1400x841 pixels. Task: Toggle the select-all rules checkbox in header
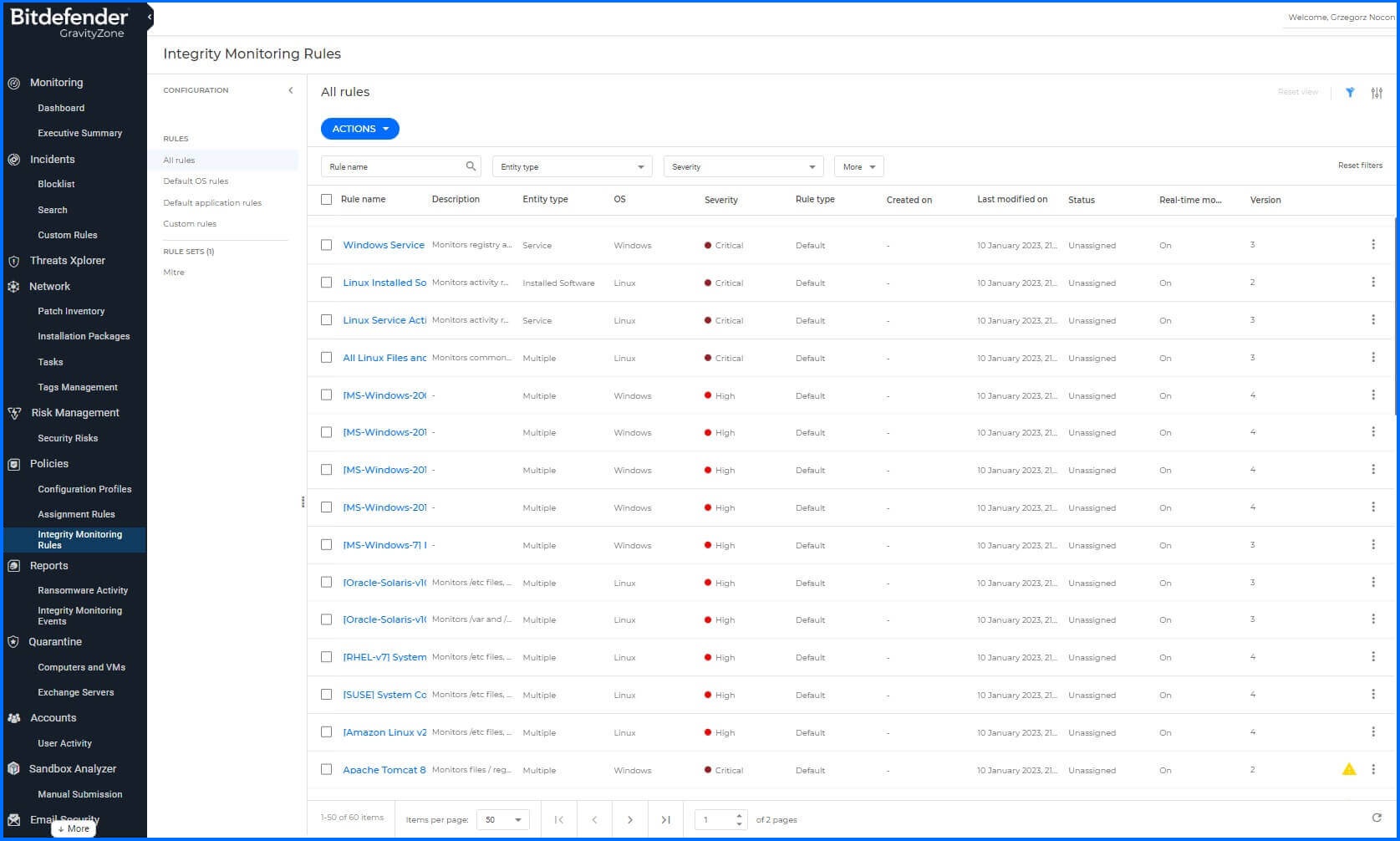pos(327,200)
